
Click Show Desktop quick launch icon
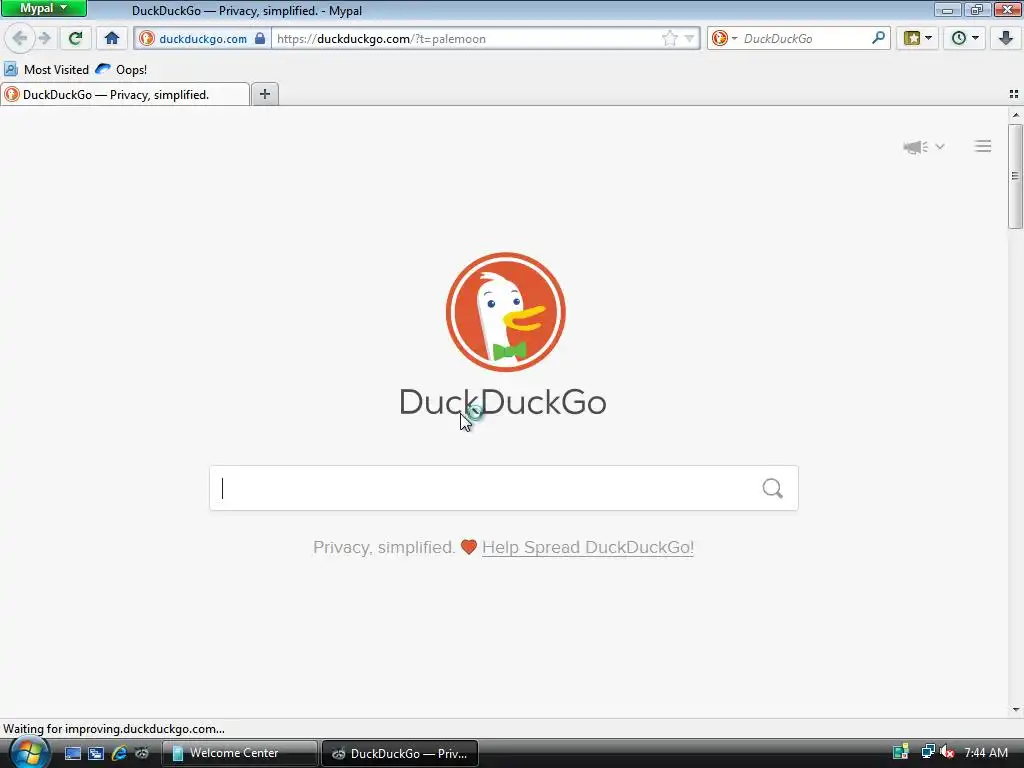72,753
